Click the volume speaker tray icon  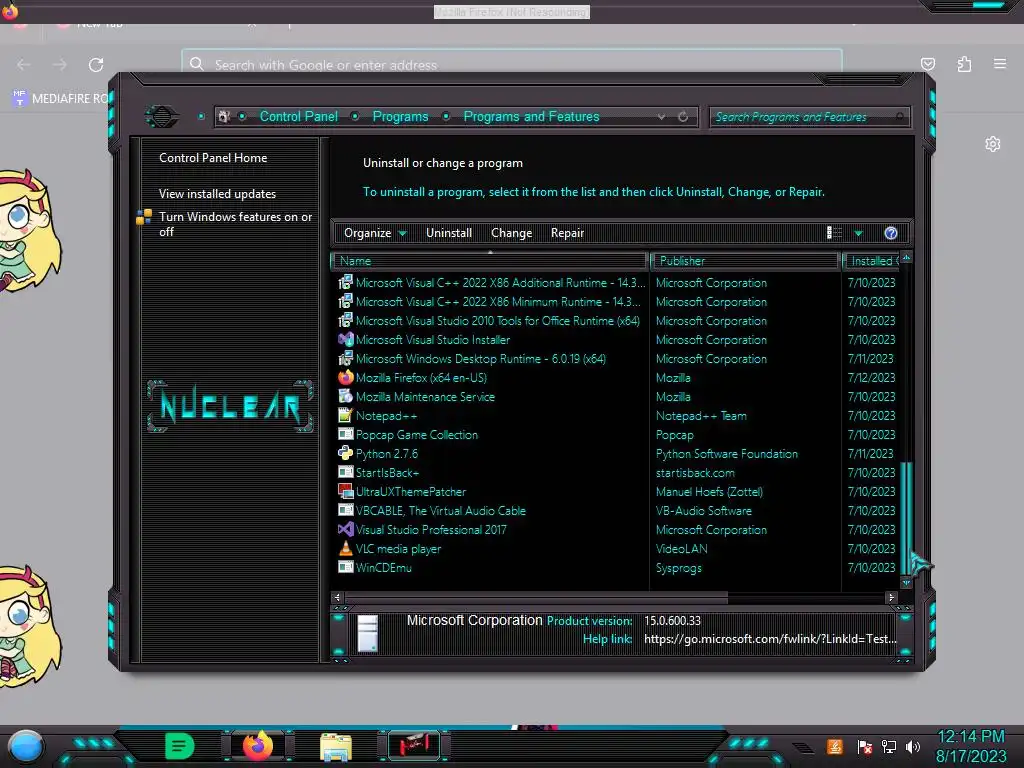point(912,746)
